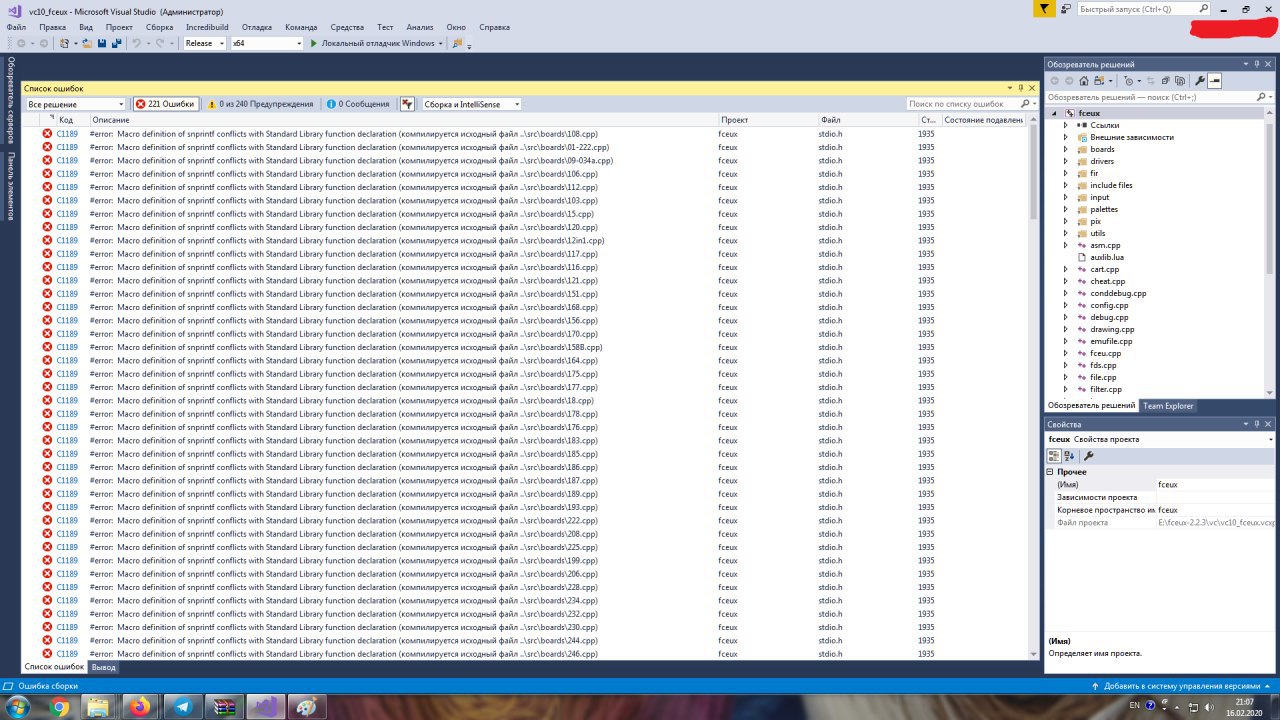Click Добавить в систему управления версиями
The width and height of the screenshot is (1280, 720).
(1182, 686)
